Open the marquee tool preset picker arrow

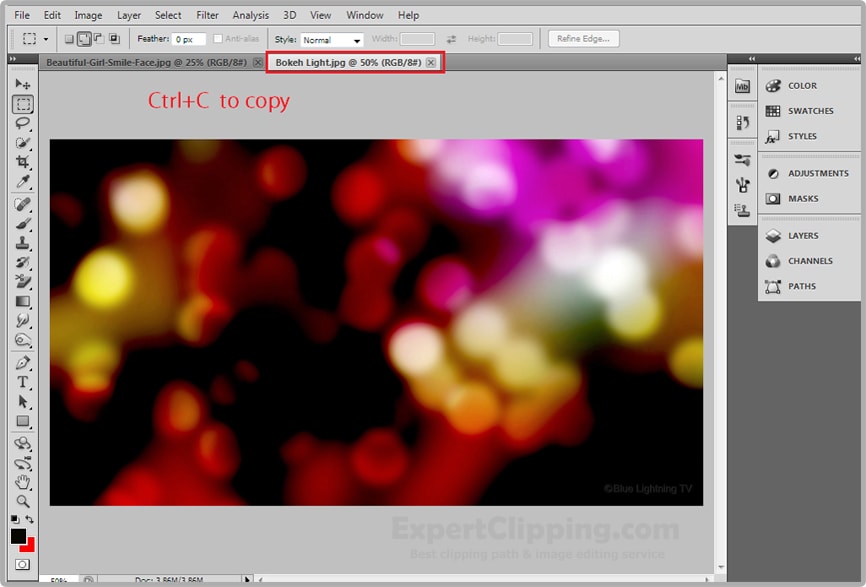45,39
